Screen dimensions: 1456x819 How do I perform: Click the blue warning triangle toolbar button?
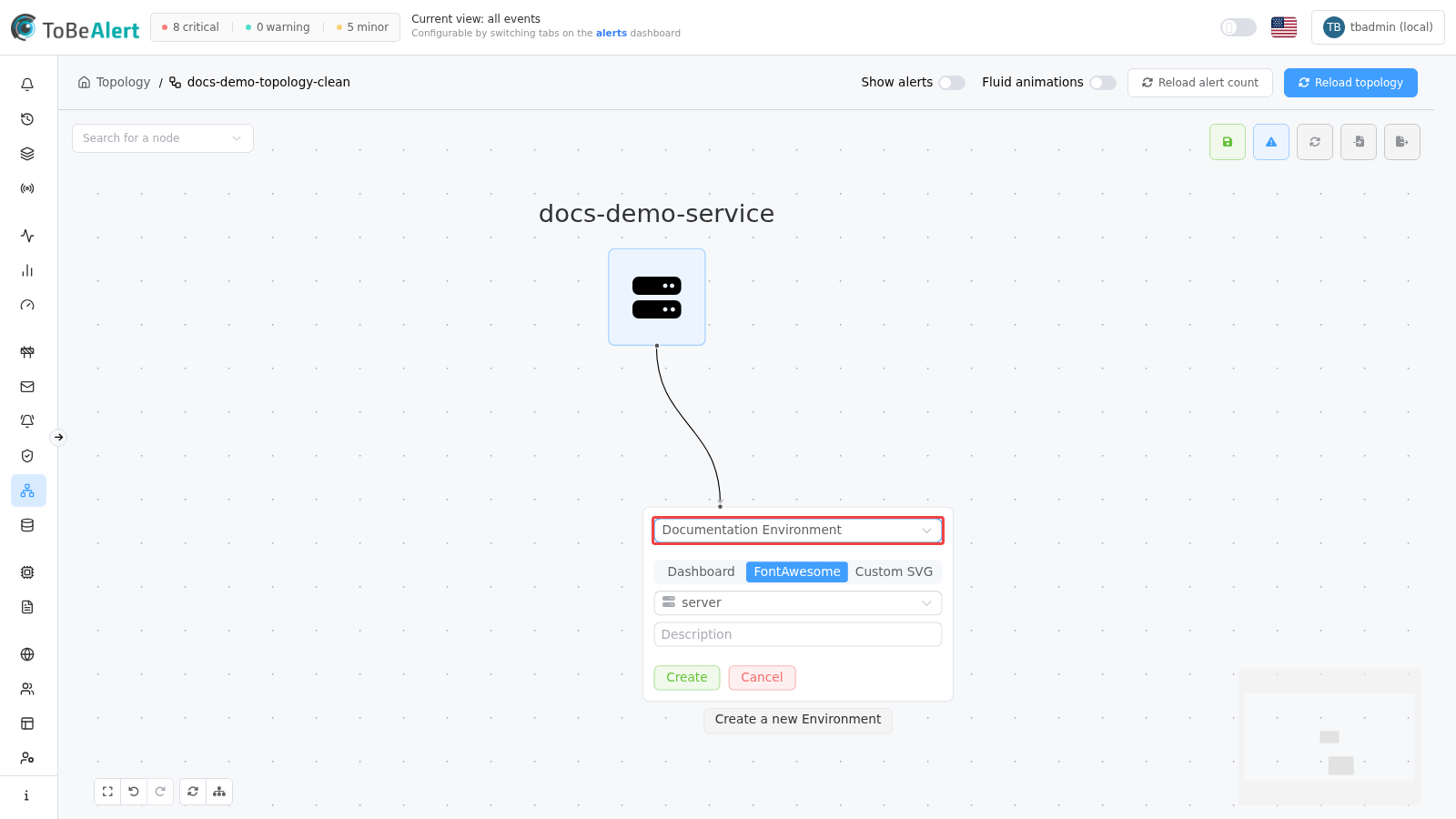pos(1271,142)
